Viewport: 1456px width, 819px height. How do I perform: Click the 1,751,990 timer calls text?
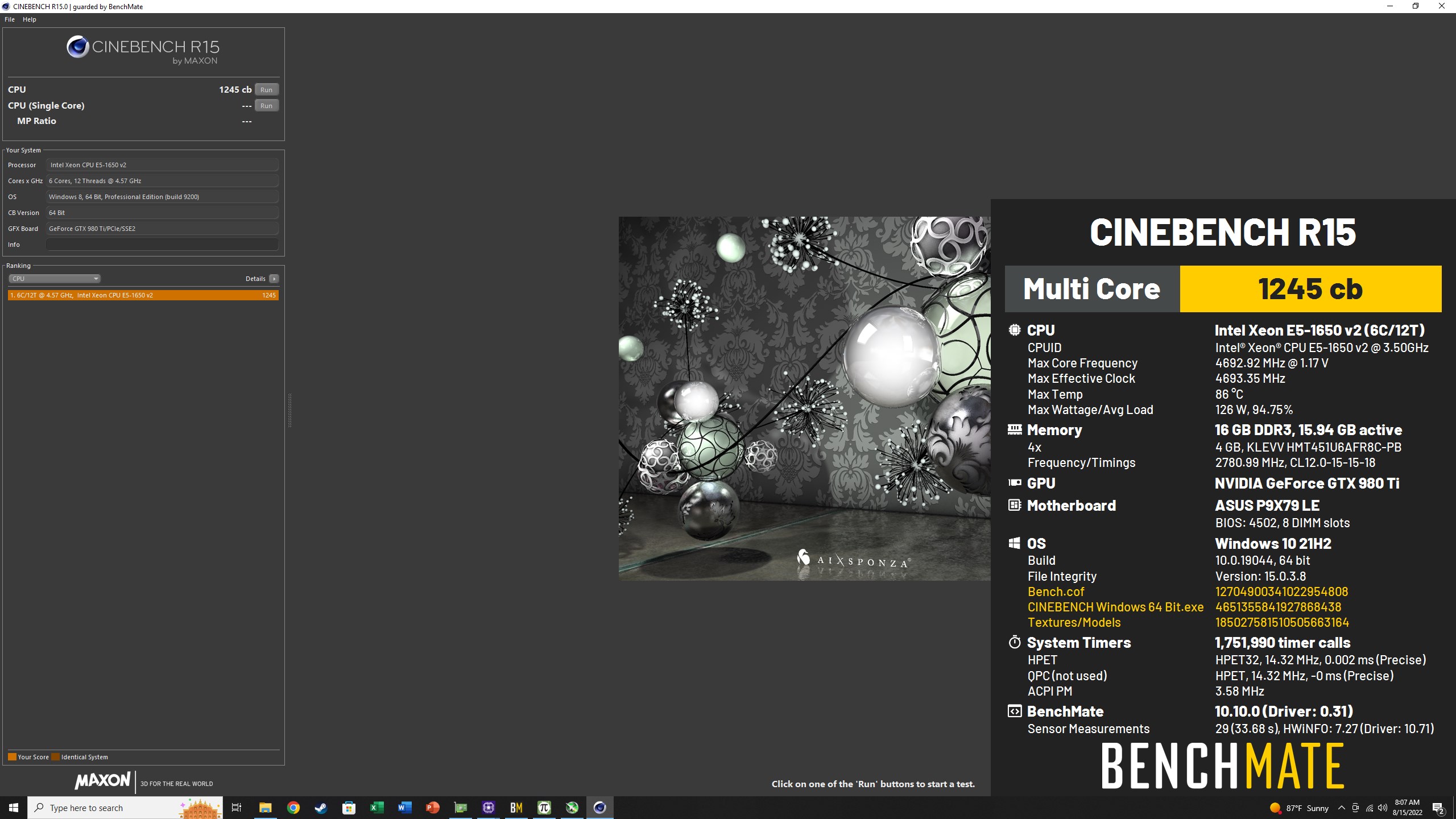[1283, 643]
